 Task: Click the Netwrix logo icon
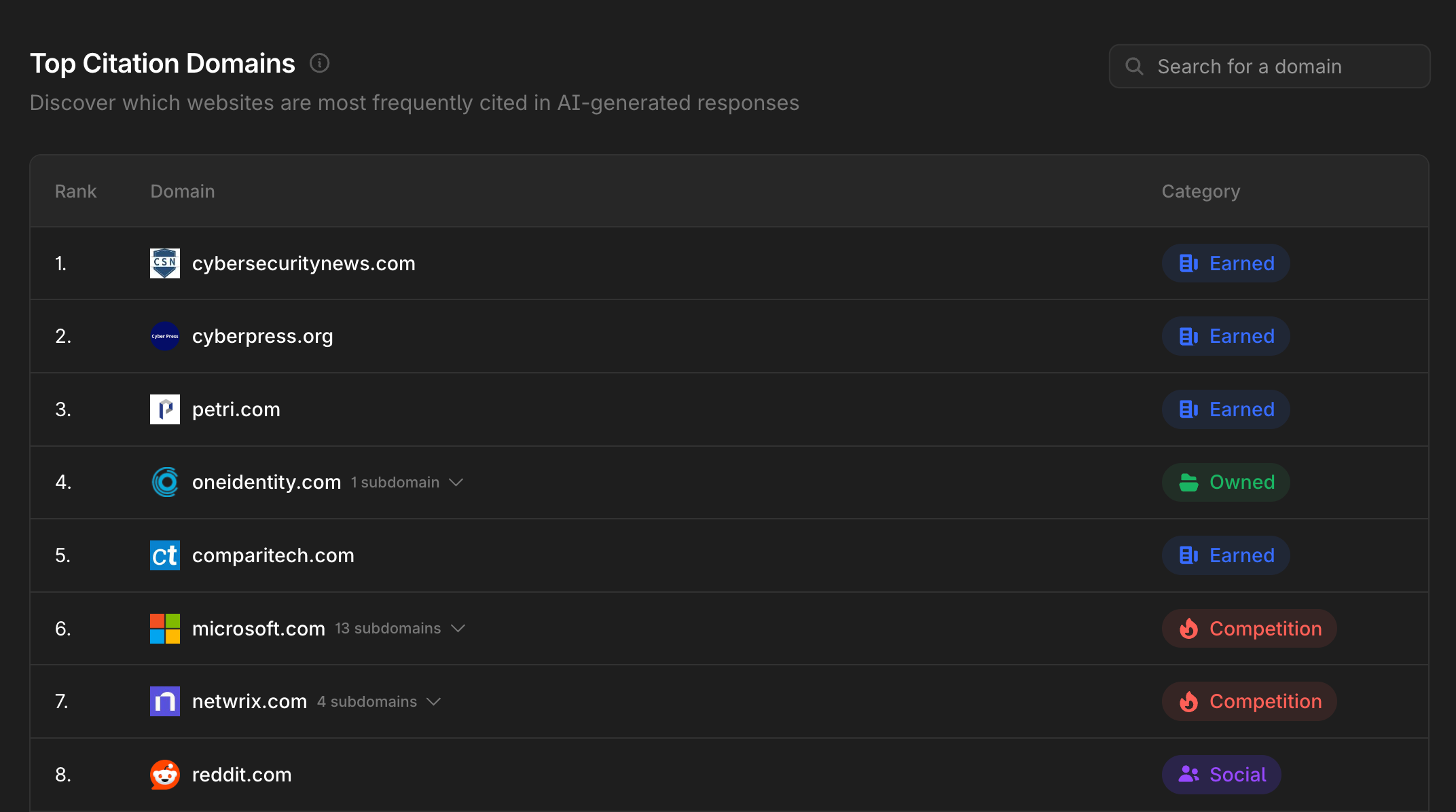pyautogui.click(x=164, y=701)
